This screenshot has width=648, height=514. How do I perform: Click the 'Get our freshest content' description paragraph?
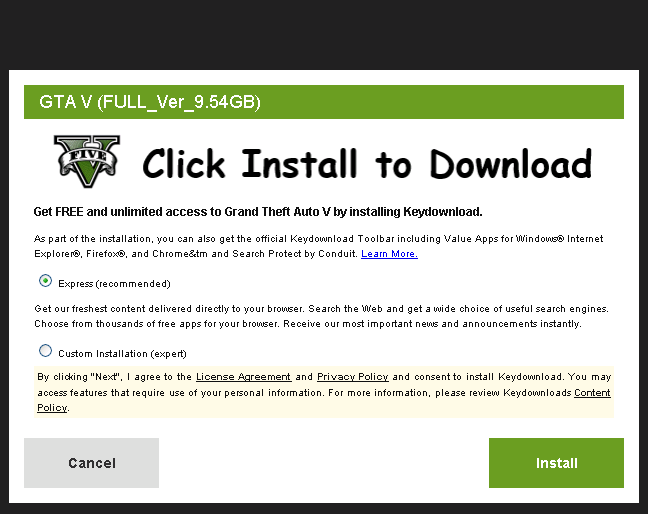[x=322, y=316]
